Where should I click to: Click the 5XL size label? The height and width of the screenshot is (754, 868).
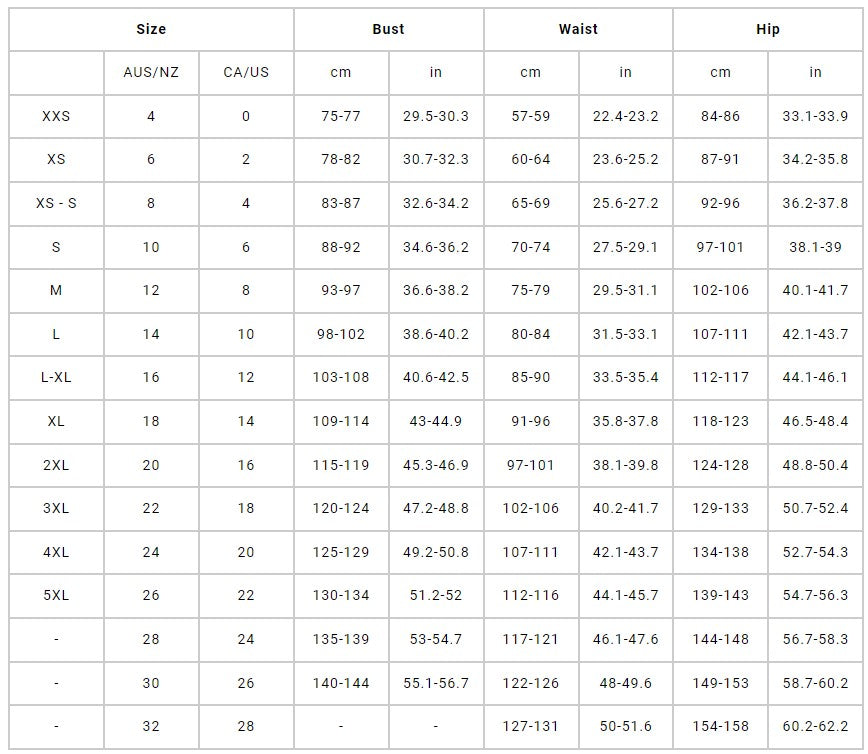pyautogui.click(x=56, y=595)
